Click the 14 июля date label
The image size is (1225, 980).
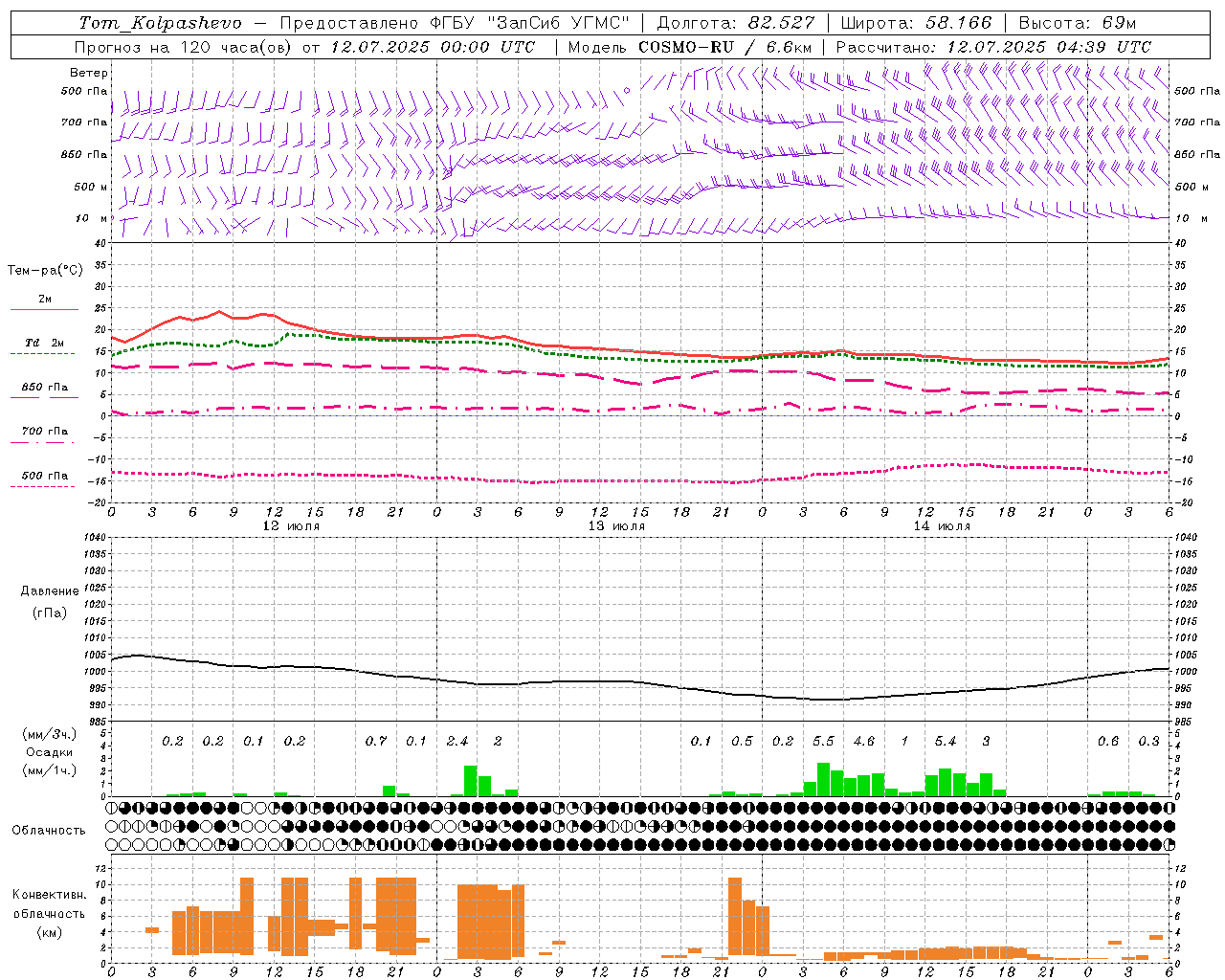point(942,526)
